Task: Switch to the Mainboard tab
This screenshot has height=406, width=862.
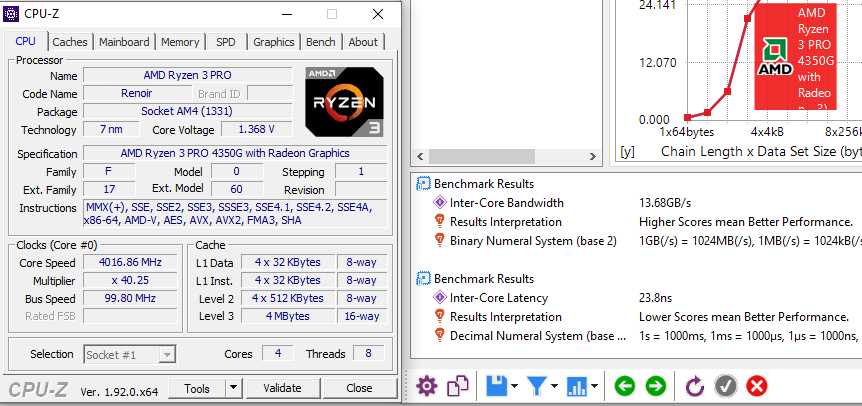Action: [124, 42]
